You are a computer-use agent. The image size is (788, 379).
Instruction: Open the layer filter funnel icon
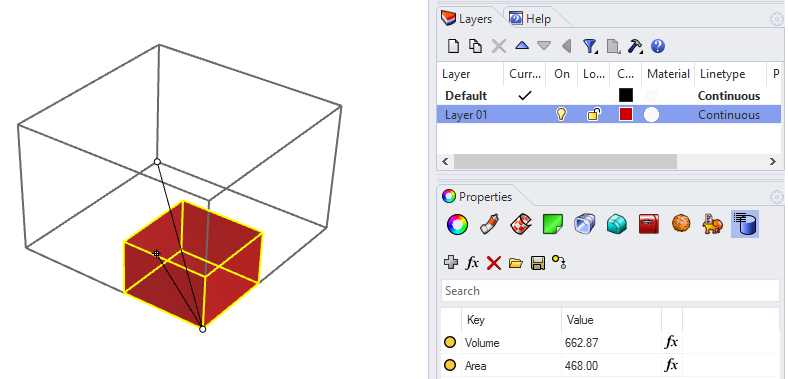coord(589,46)
